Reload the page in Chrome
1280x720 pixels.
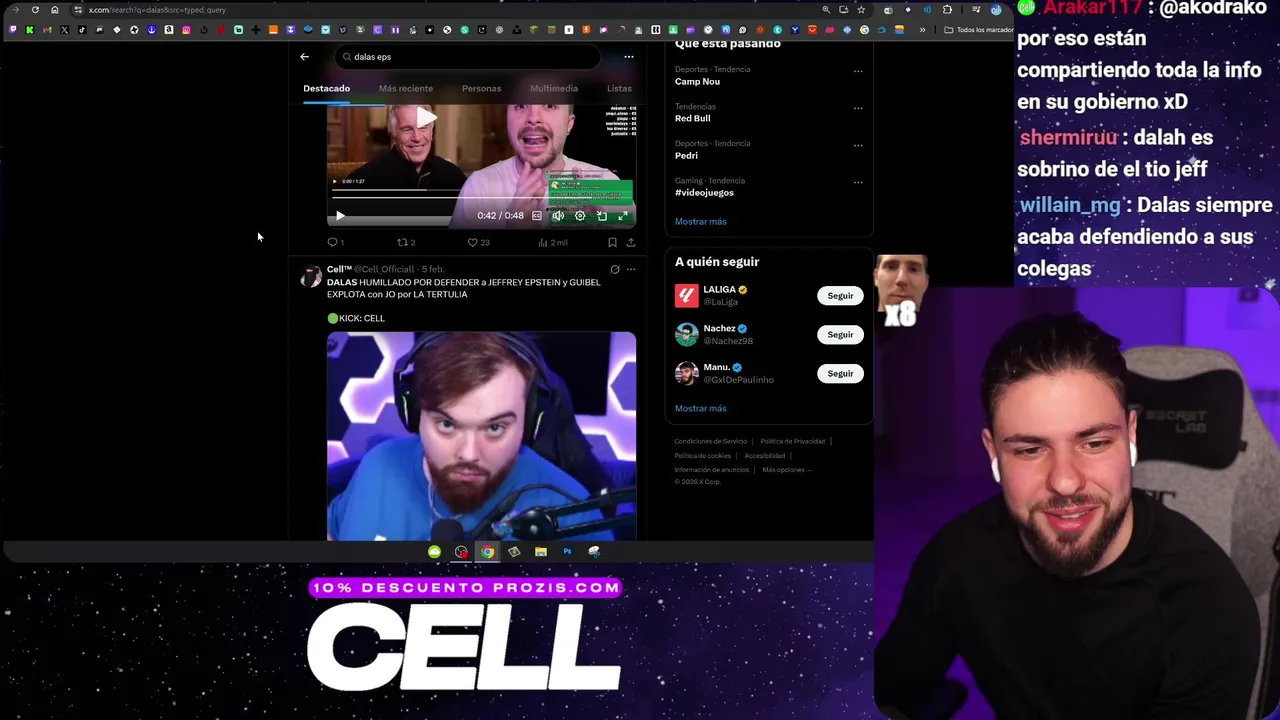pos(35,10)
